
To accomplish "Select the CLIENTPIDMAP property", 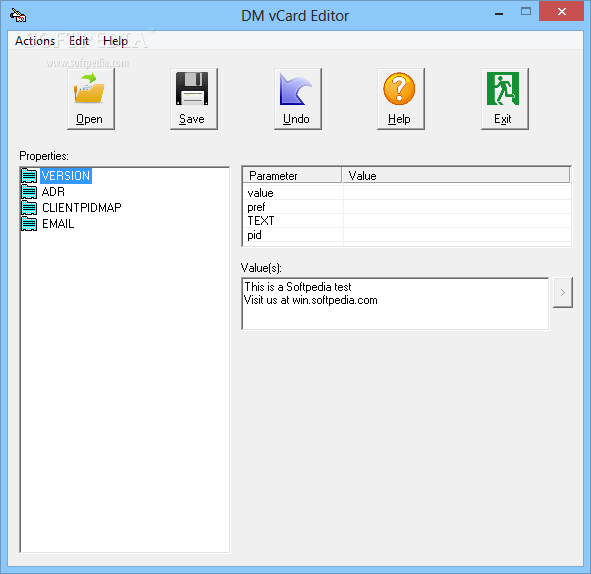I will click(81, 207).
